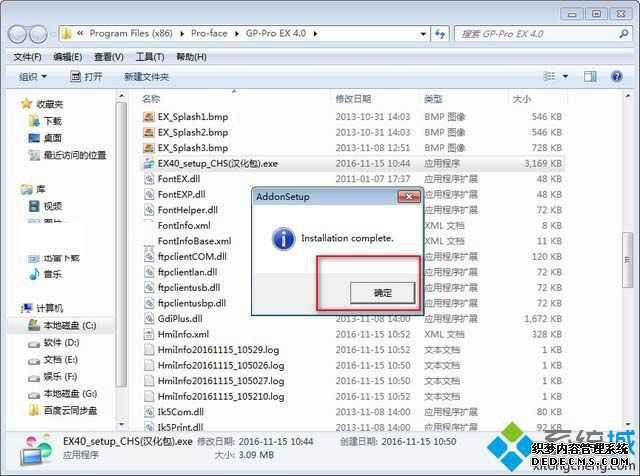Screen dimensions: 640x476
Task: Open 桌面 in favorites sidebar
Action: (x=45, y=138)
